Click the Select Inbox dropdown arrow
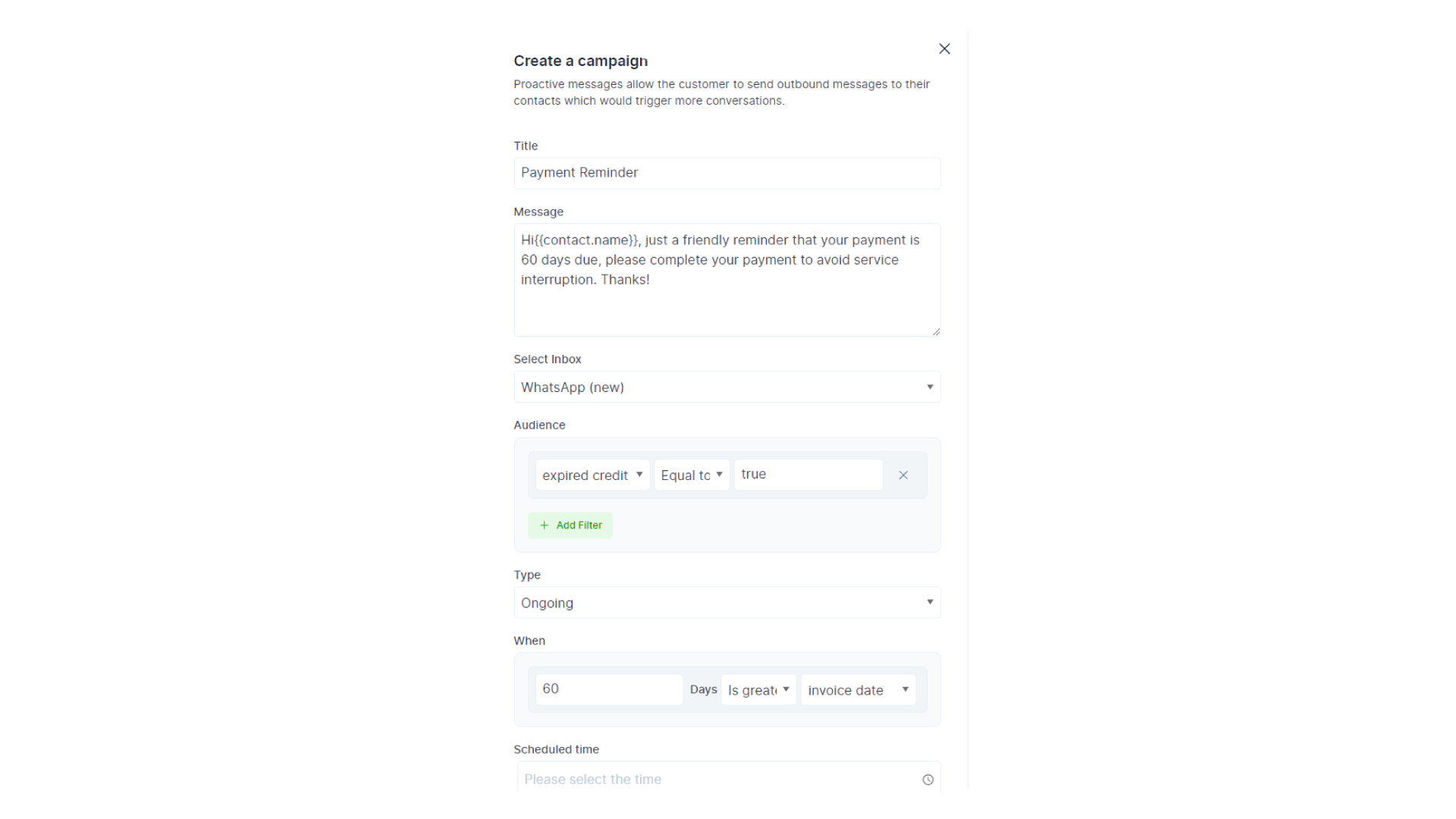 coord(930,388)
